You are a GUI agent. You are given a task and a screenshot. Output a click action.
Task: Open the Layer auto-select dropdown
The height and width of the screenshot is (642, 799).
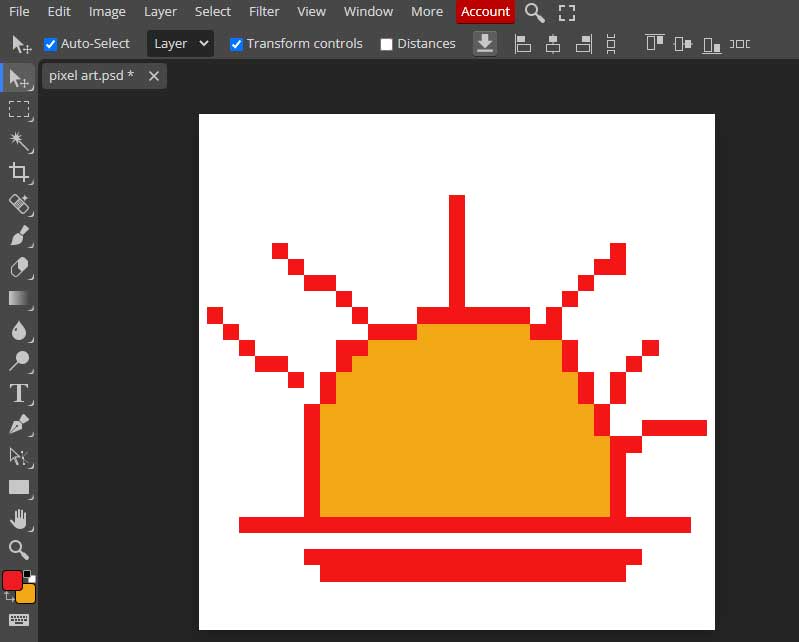click(x=181, y=44)
